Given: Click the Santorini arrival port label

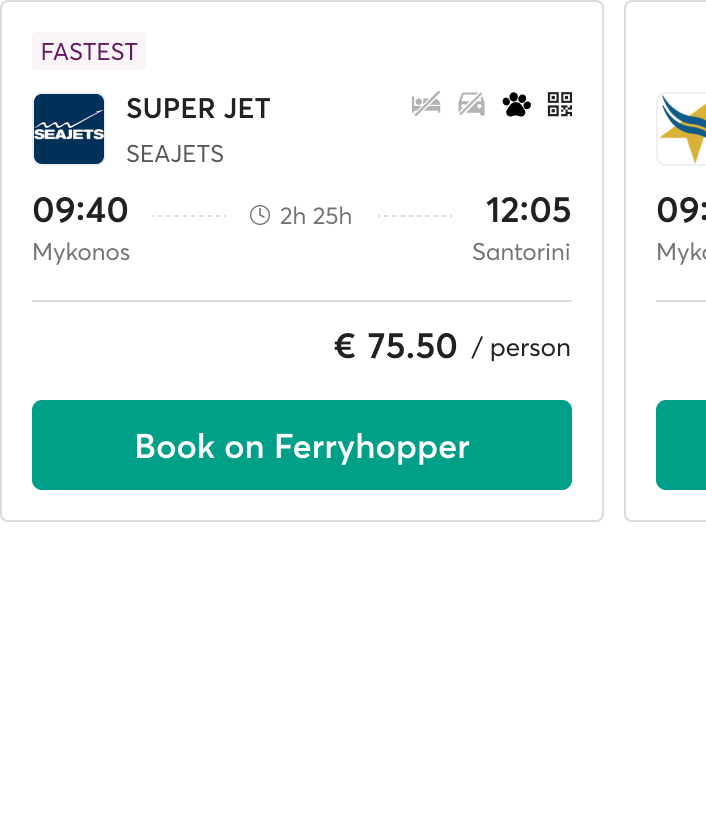Looking at the screenshot, I should [x=521, y=252].
